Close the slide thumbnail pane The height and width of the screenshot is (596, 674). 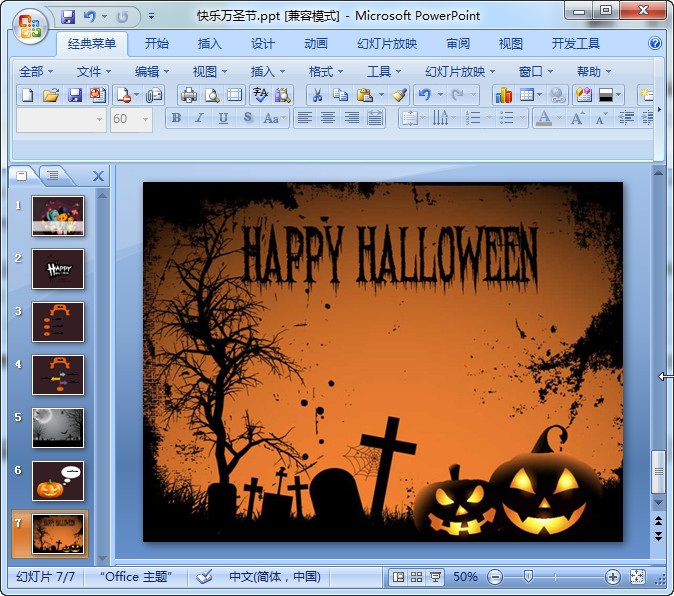point(98,176)
